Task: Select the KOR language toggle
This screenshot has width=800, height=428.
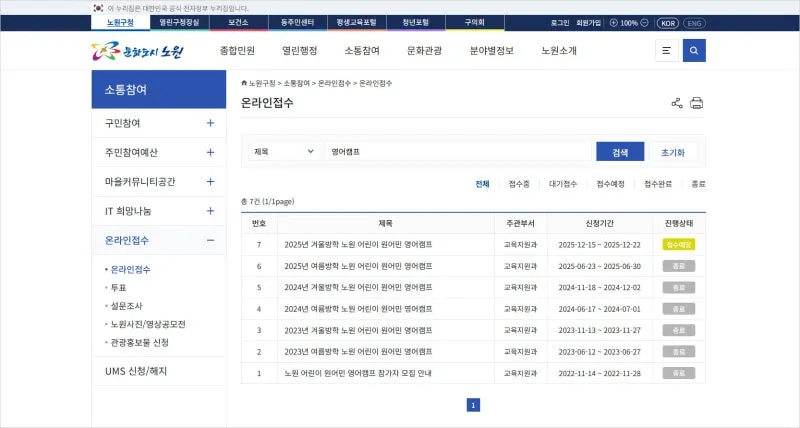Action: tap(667, 22)
